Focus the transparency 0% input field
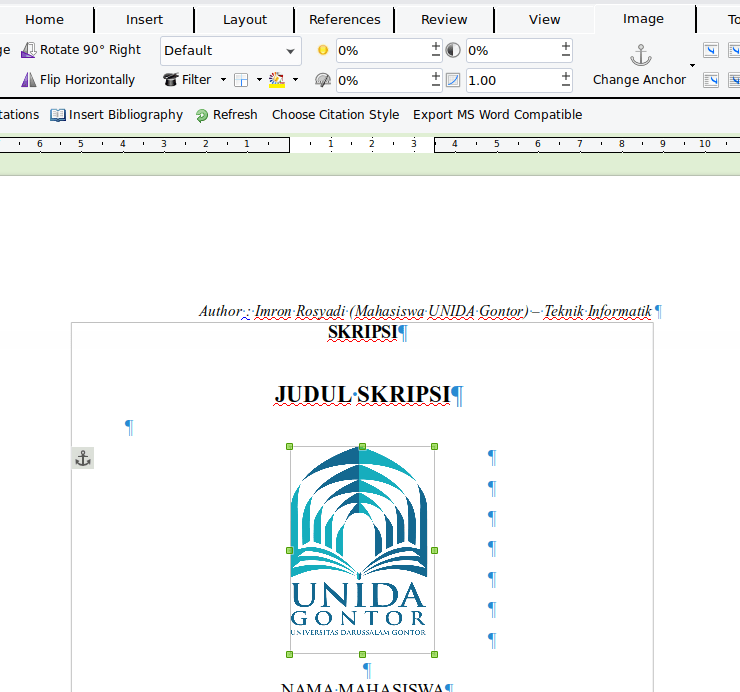This screenshot has height=692, width=740. click(383, 81)
